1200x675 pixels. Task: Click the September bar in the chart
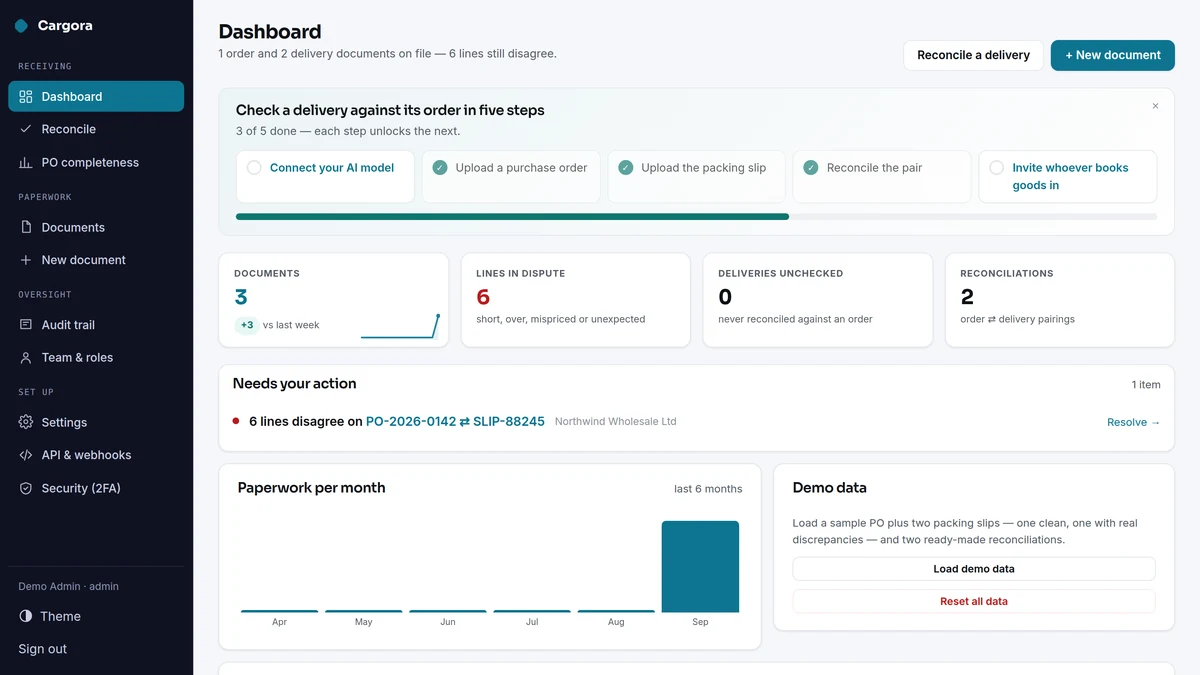point(700,567)
